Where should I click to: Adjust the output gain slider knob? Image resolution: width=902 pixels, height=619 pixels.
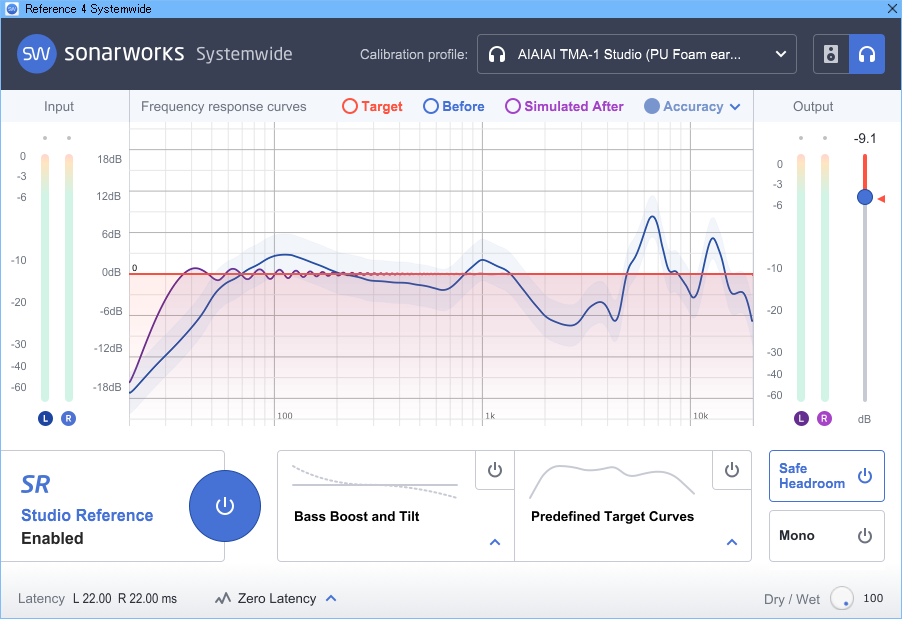click(865, 197)
